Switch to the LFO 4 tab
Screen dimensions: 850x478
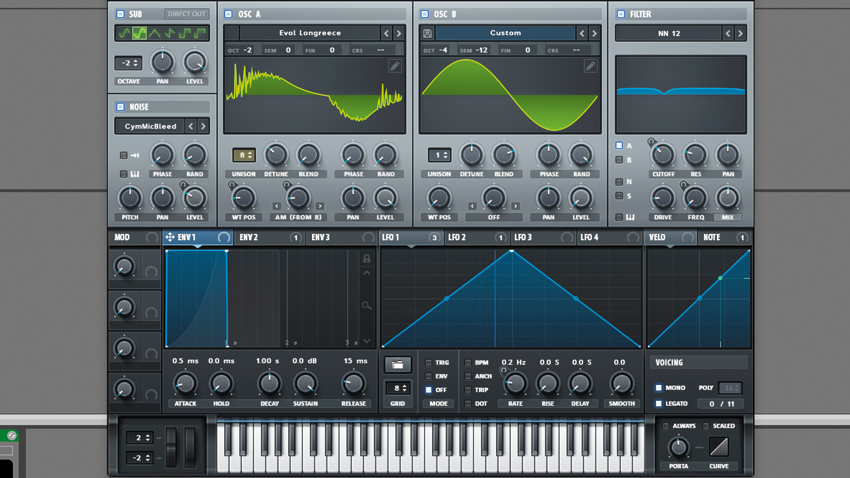(609, 237)
